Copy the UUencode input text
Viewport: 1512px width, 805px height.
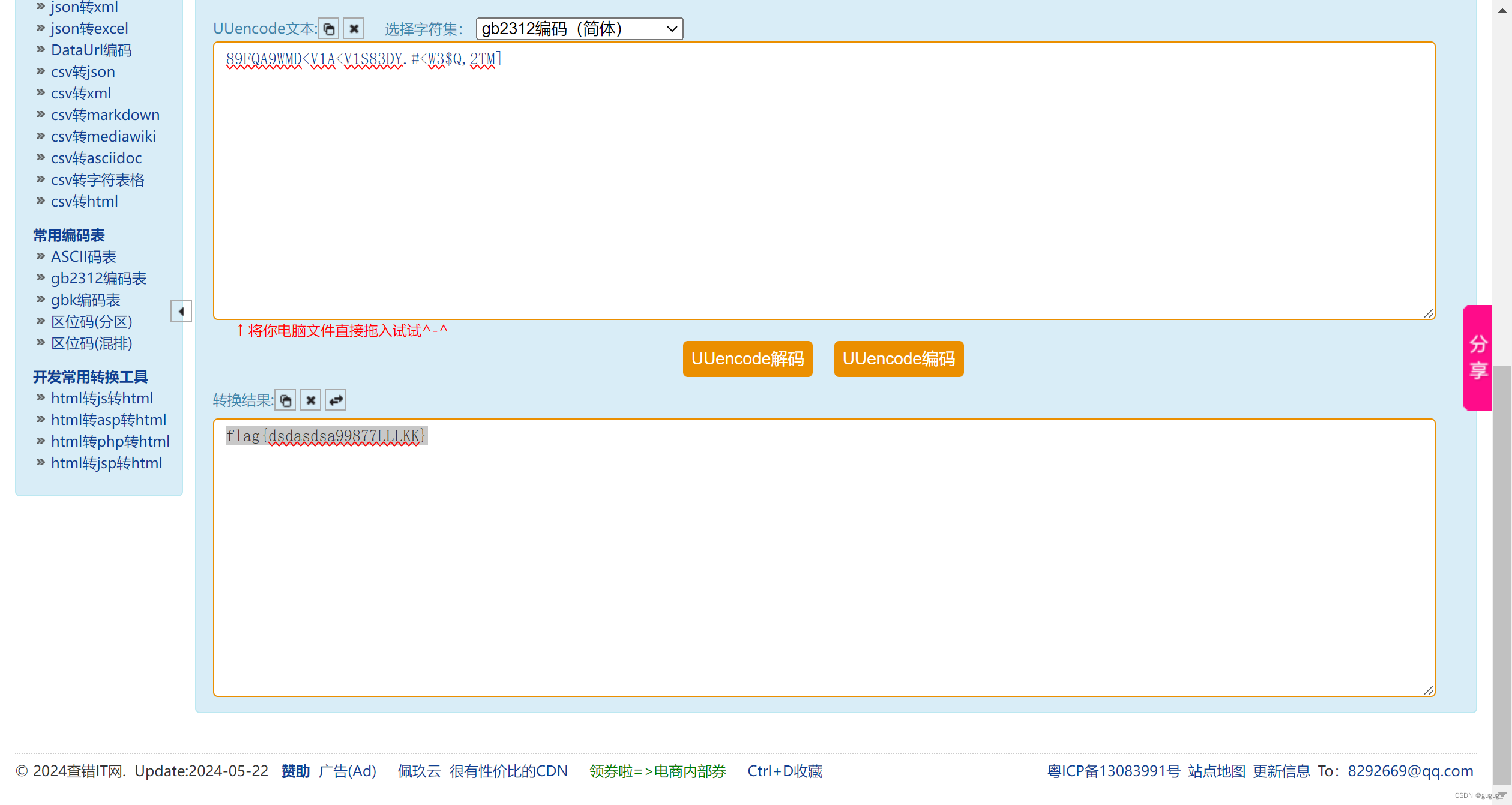click(329, 28)
